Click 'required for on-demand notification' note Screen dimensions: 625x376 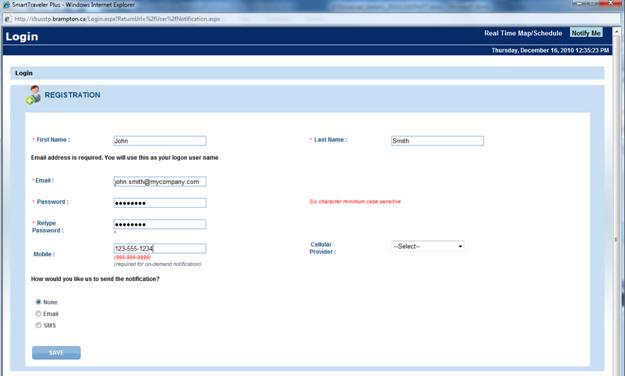157,264
